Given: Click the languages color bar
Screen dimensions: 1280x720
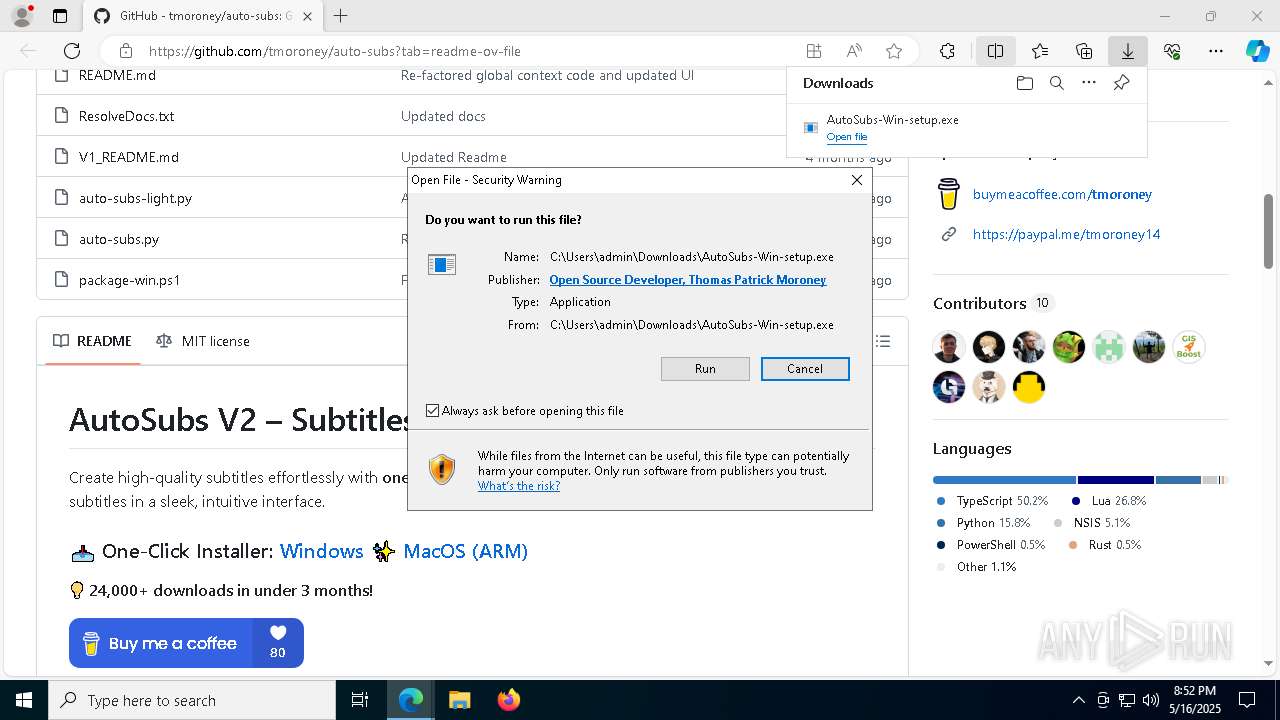Looking at the screenshot, I should tap(1080, 480).
